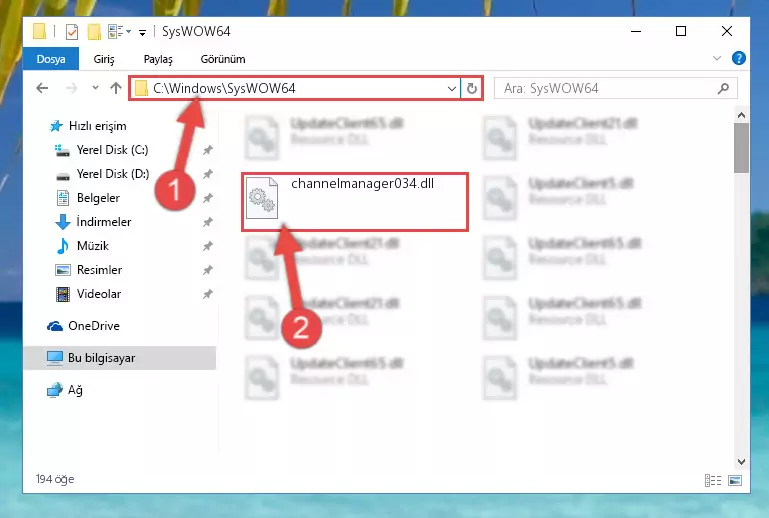The width and height of the screenshot is (769, 518).
Task: Open the Müzik folder in navigation pane
Action: pyautogui.click(x=93, y=246)
